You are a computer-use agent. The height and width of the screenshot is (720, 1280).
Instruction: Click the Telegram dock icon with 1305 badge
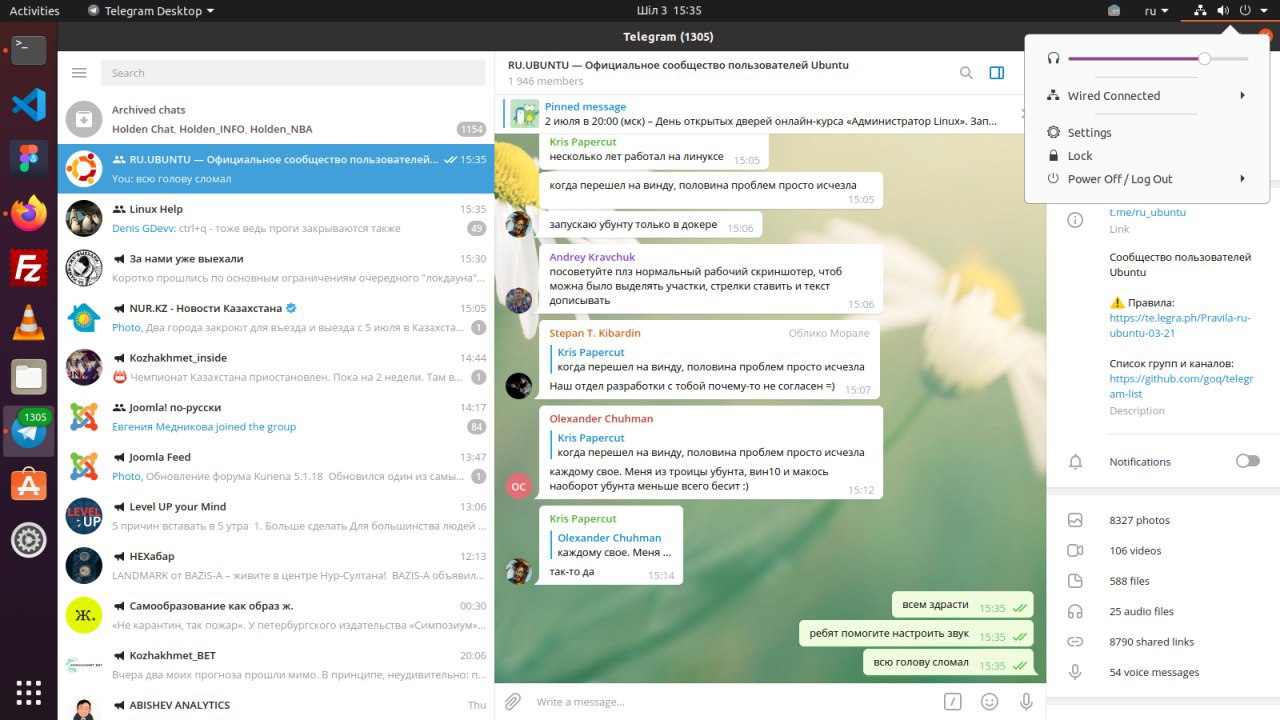[x=29, y=431]
